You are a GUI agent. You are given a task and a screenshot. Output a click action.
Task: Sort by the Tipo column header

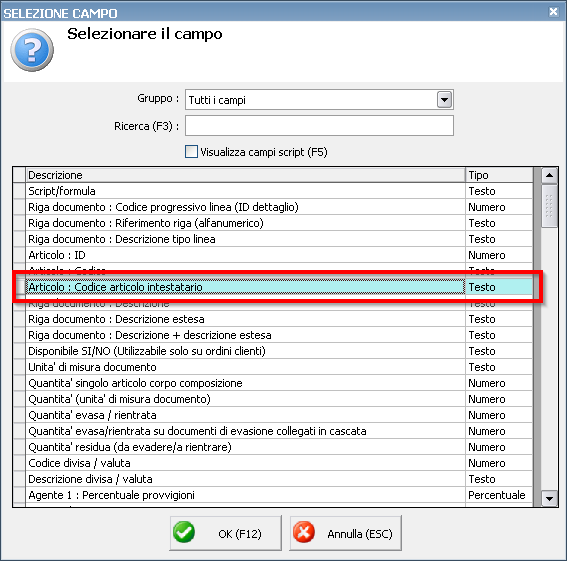click(499, 175)
